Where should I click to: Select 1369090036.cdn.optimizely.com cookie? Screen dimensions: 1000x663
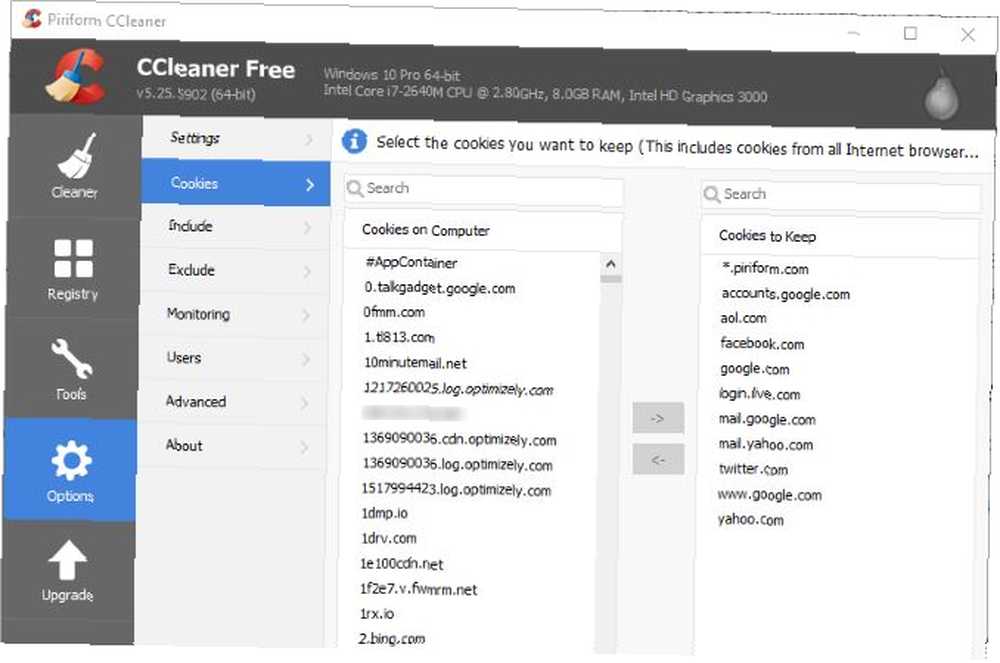(x=459, y=439)
